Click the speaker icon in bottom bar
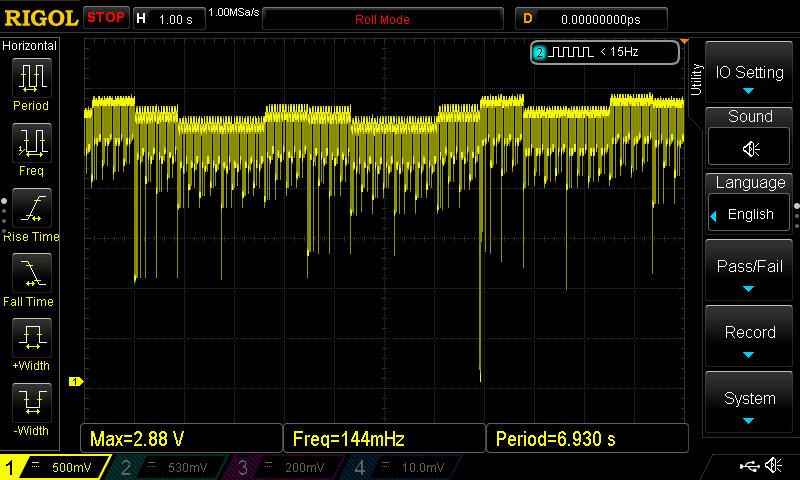The height and width of the screenshot is (480, 800). click(773, 466)
